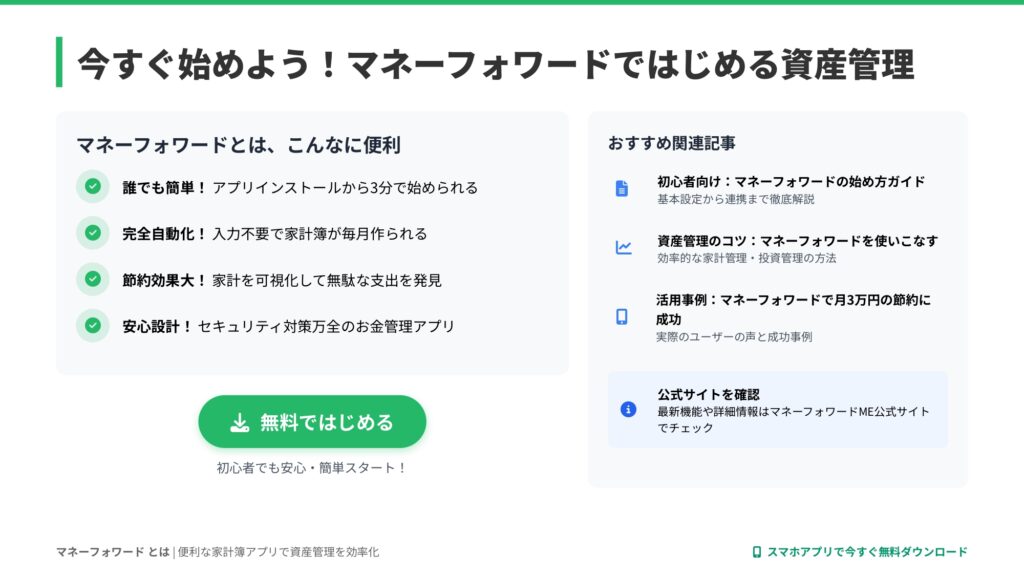Click the line chart icon for 資産管理のコツ
This screenshot has width=1024, height=576.
[623, 248]
